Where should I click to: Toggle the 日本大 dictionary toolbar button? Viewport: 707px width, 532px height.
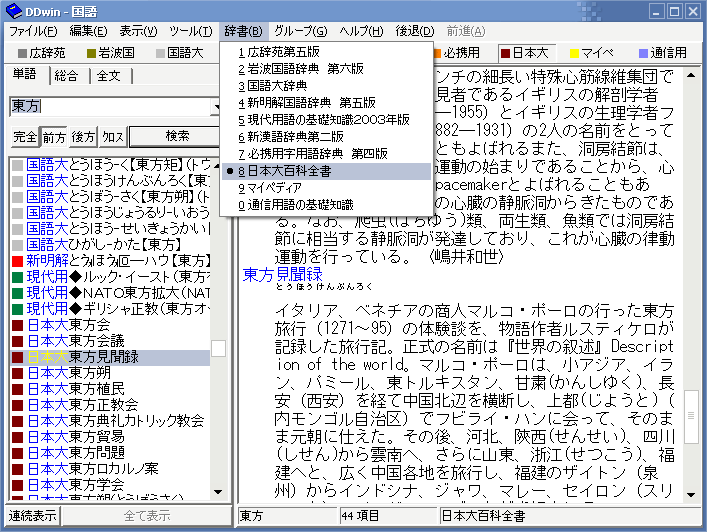[526, 53]
